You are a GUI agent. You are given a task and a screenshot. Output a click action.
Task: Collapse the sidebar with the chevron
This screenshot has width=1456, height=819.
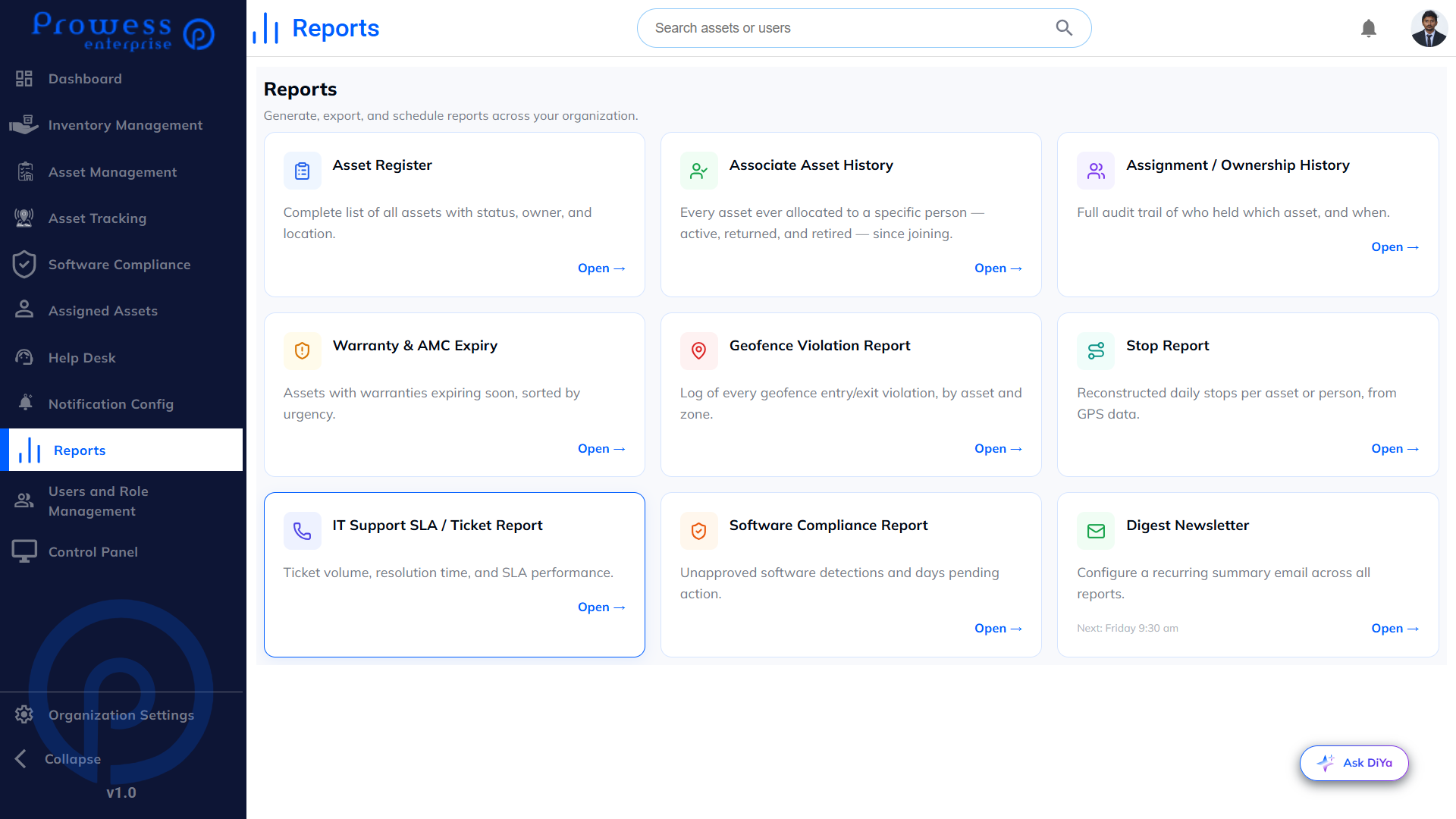[x=21, y=759]
